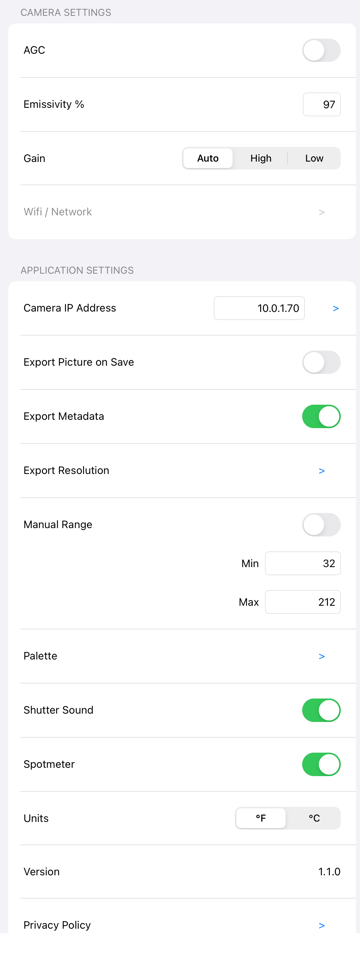Open the Privacy Policy chevron
The width and height of the screenshot is (360, 954).
click(322, 925)
